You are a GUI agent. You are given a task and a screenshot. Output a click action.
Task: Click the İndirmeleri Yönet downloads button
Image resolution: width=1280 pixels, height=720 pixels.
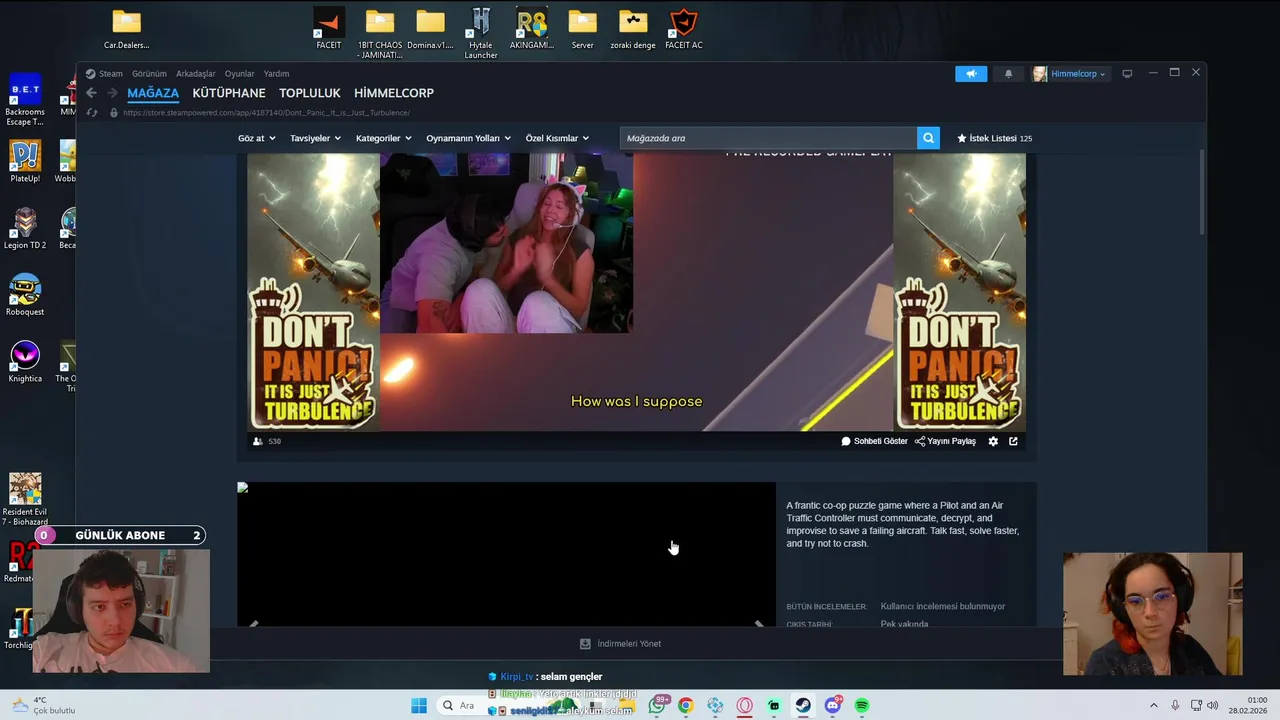point(620,644)
